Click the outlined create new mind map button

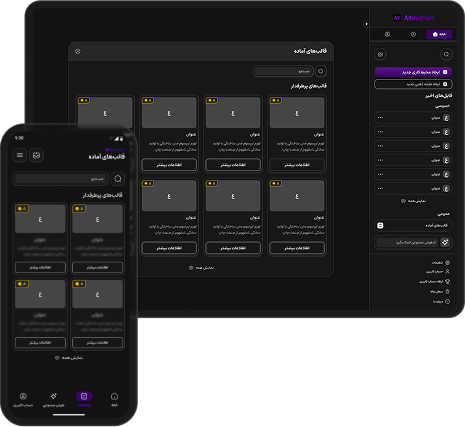(413, 84)
